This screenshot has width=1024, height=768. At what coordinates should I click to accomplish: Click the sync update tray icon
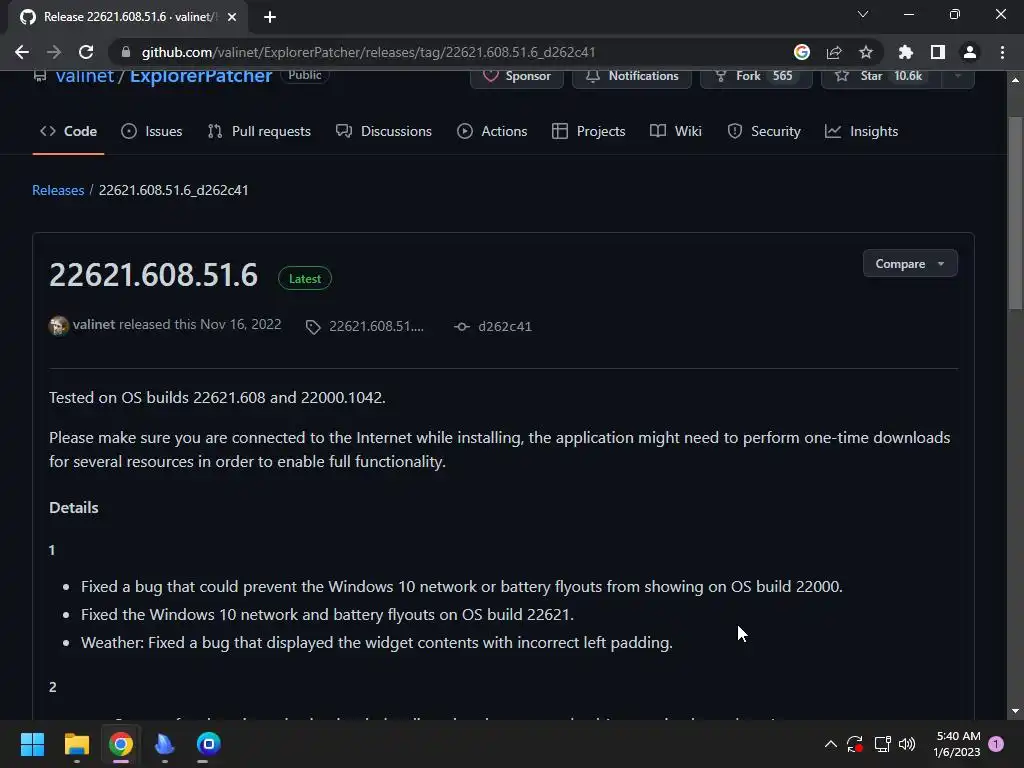click(855, 744)
